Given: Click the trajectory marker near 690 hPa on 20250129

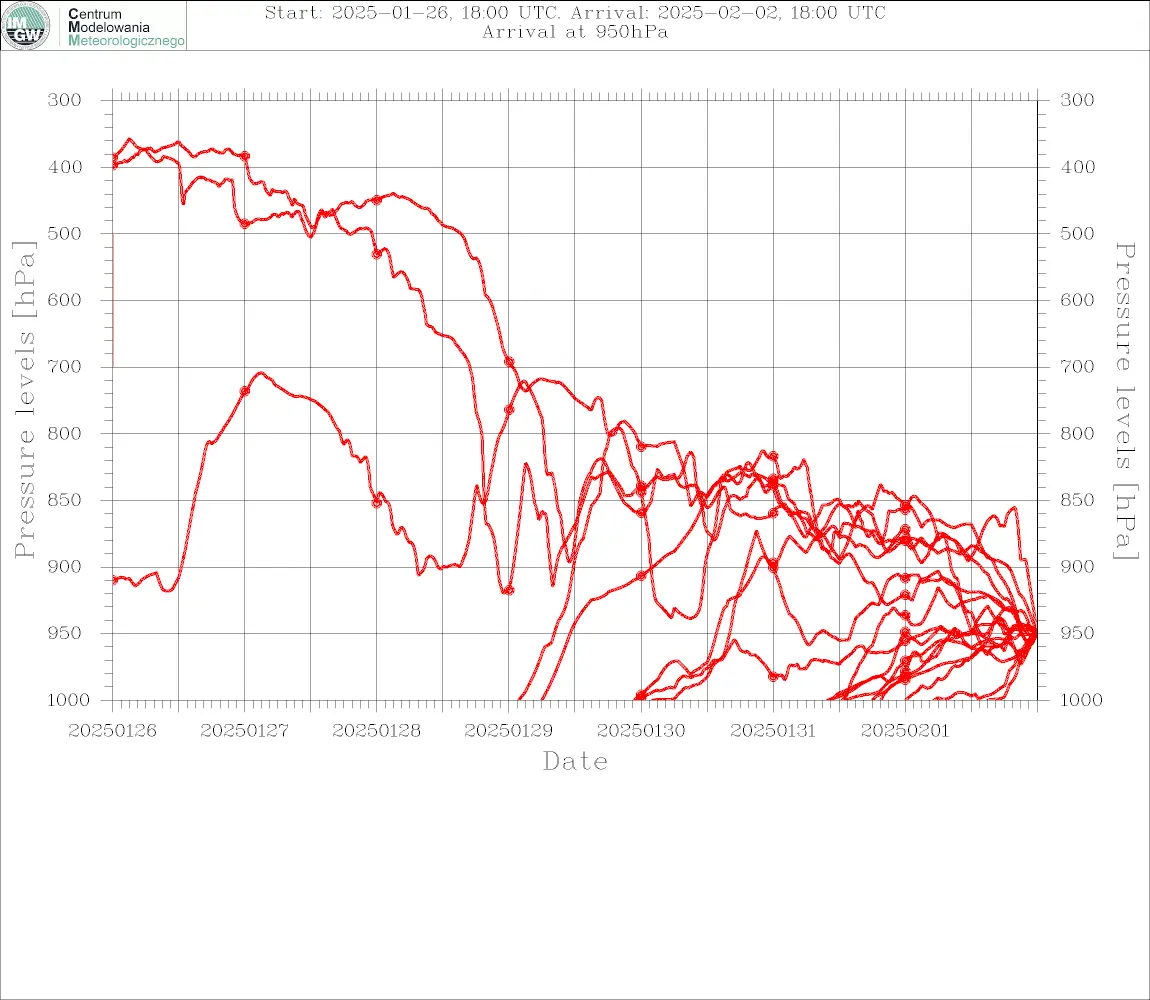Looking at the screenshot, I should click(509, 362).
